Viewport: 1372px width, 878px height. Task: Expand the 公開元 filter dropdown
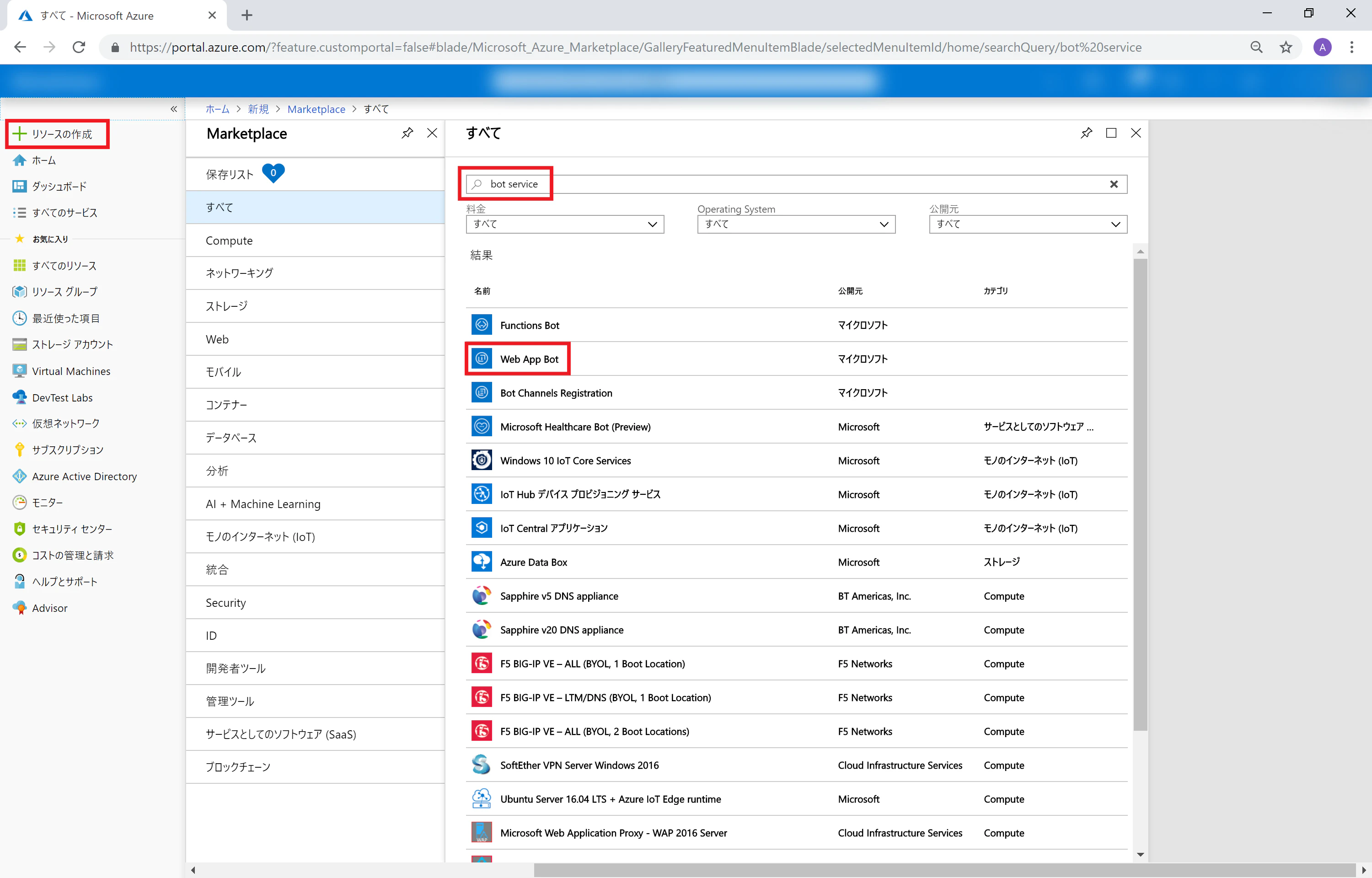point(1028,224)
